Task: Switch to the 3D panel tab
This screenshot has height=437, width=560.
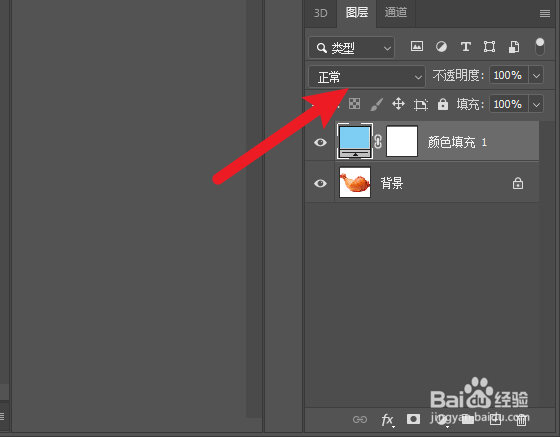Action: pos(320,13)
